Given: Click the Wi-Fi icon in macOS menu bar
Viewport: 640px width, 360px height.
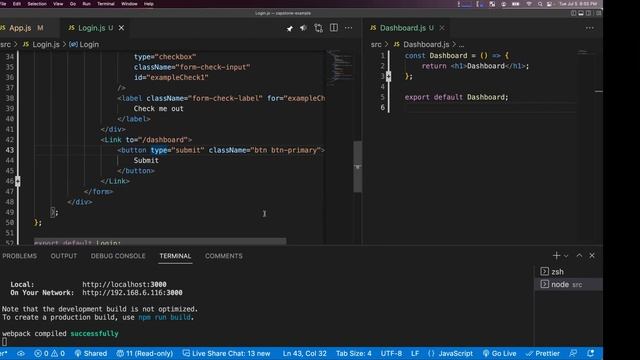Looking at the screenshot, I should [x=529, y=4].
